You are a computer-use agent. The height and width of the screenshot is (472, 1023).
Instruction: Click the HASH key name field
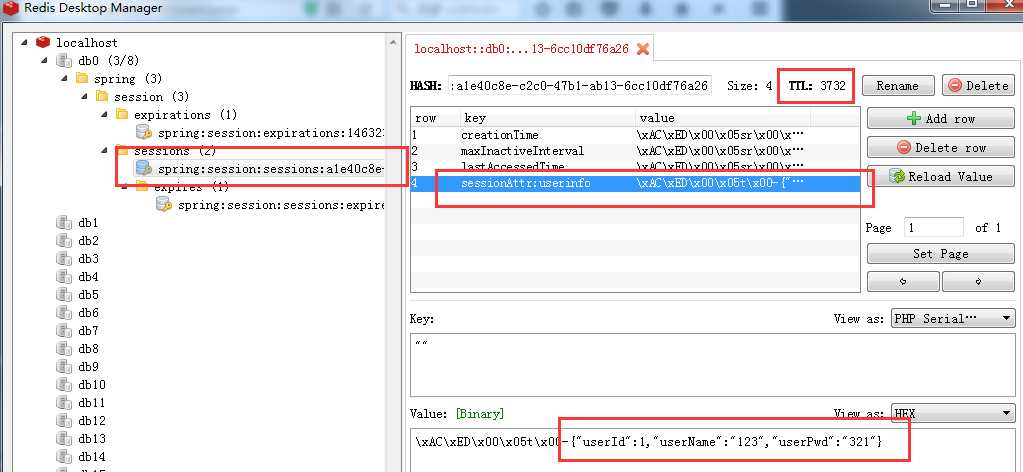click(580, 86)
